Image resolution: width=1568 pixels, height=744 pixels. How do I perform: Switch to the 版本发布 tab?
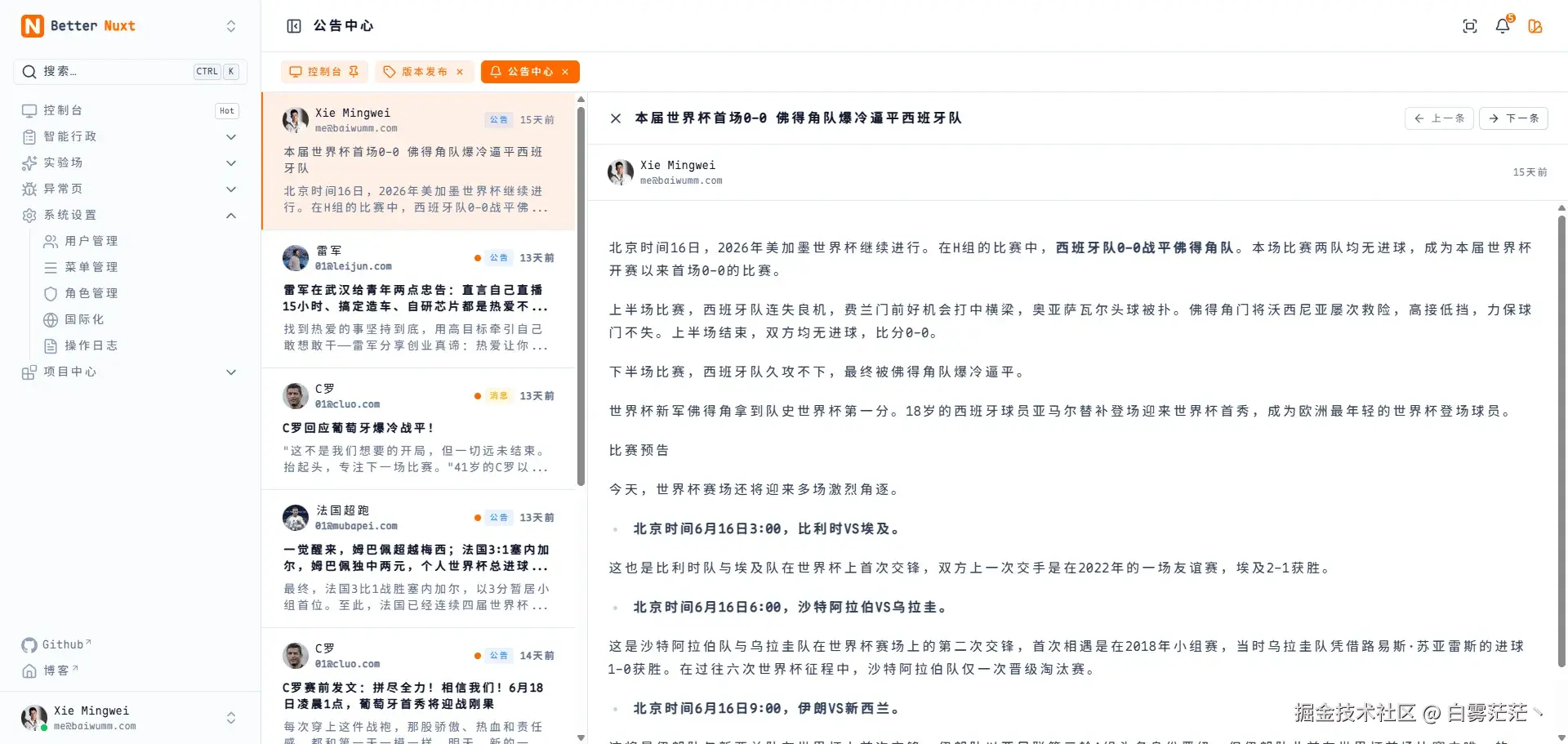coord(424,72)
